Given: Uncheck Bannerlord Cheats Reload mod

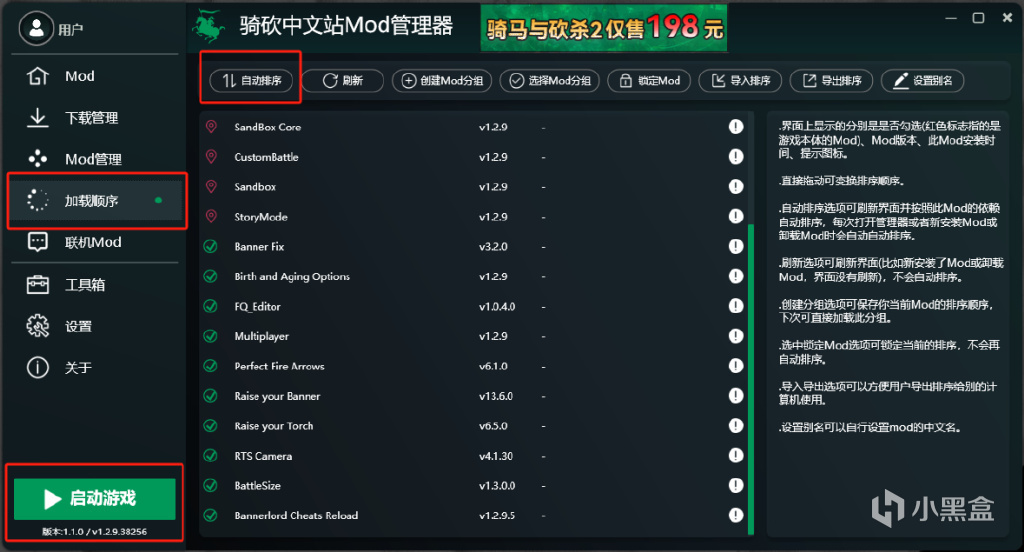Looking at the screenshot, I should [210, 515].
